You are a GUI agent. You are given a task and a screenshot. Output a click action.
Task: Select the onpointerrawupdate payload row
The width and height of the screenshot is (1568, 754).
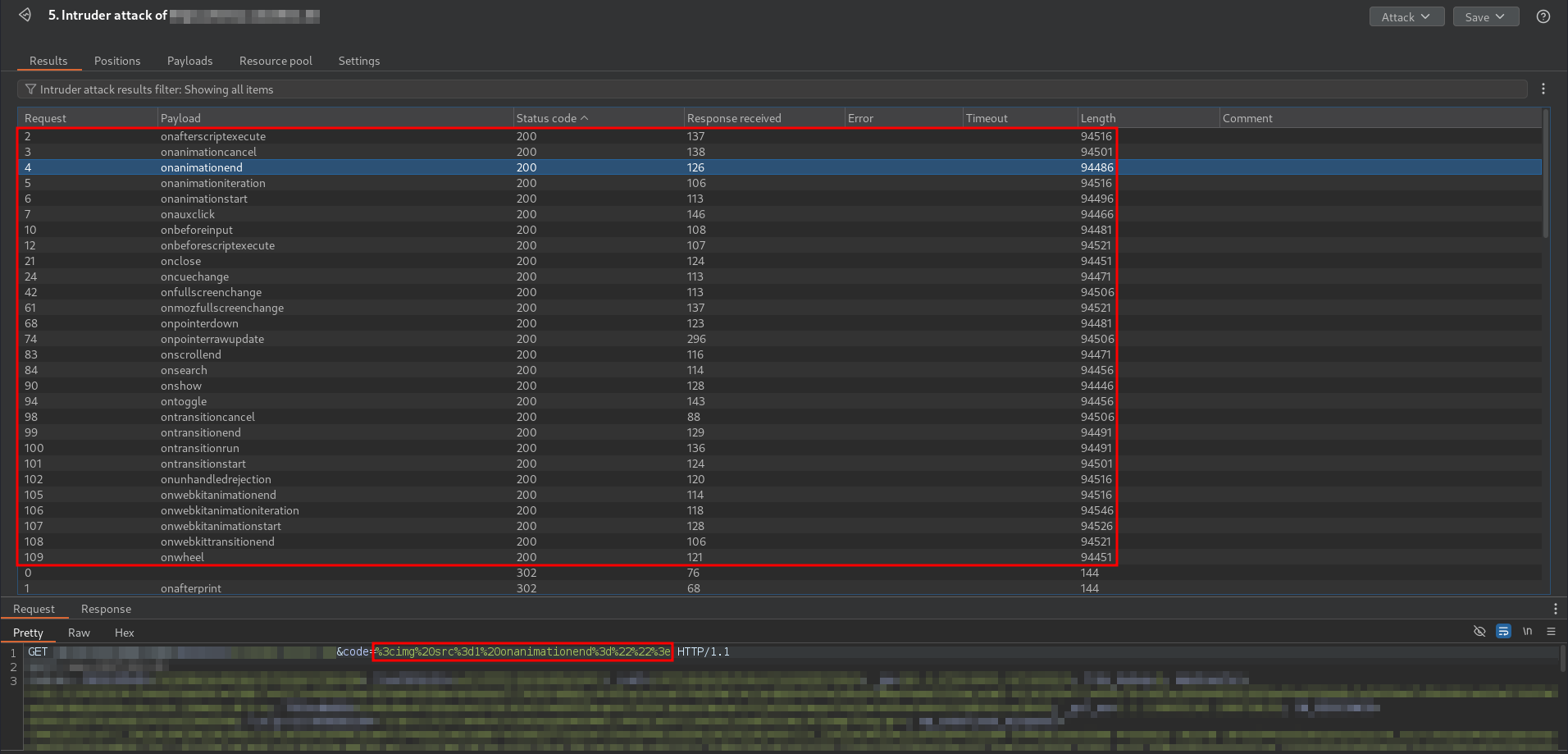(780, 339)
